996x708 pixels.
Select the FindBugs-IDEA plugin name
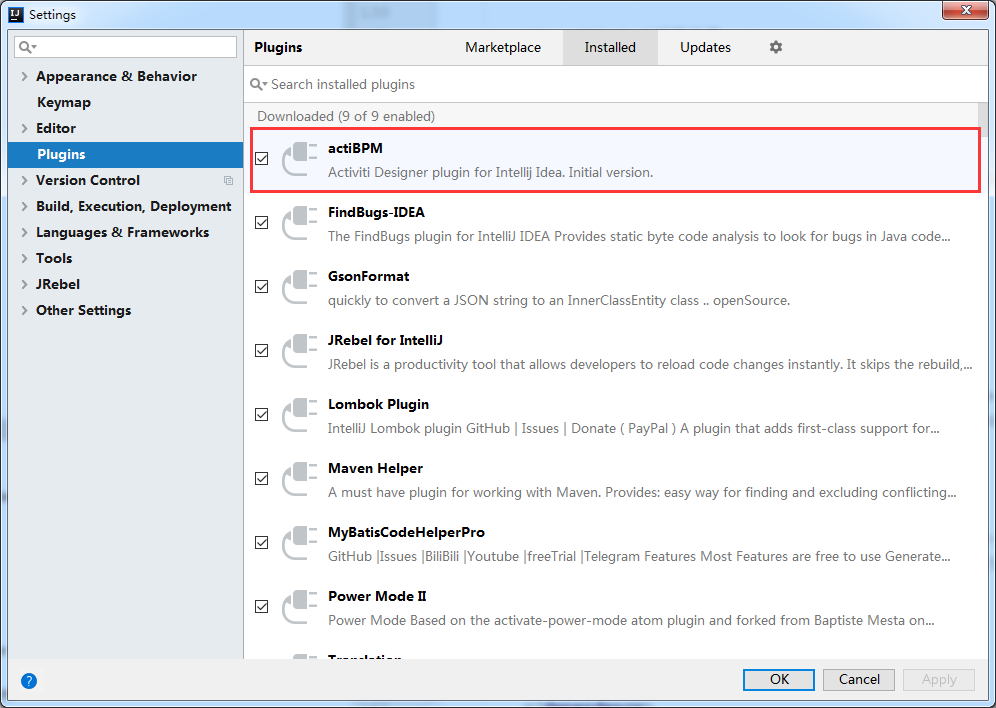376,212
